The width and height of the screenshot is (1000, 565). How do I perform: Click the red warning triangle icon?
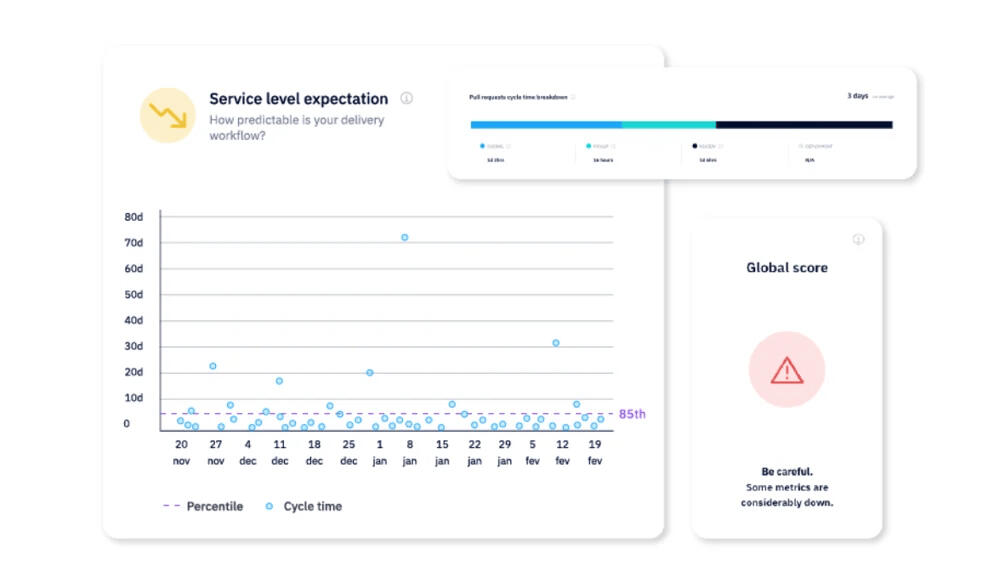tap(787, 370)
